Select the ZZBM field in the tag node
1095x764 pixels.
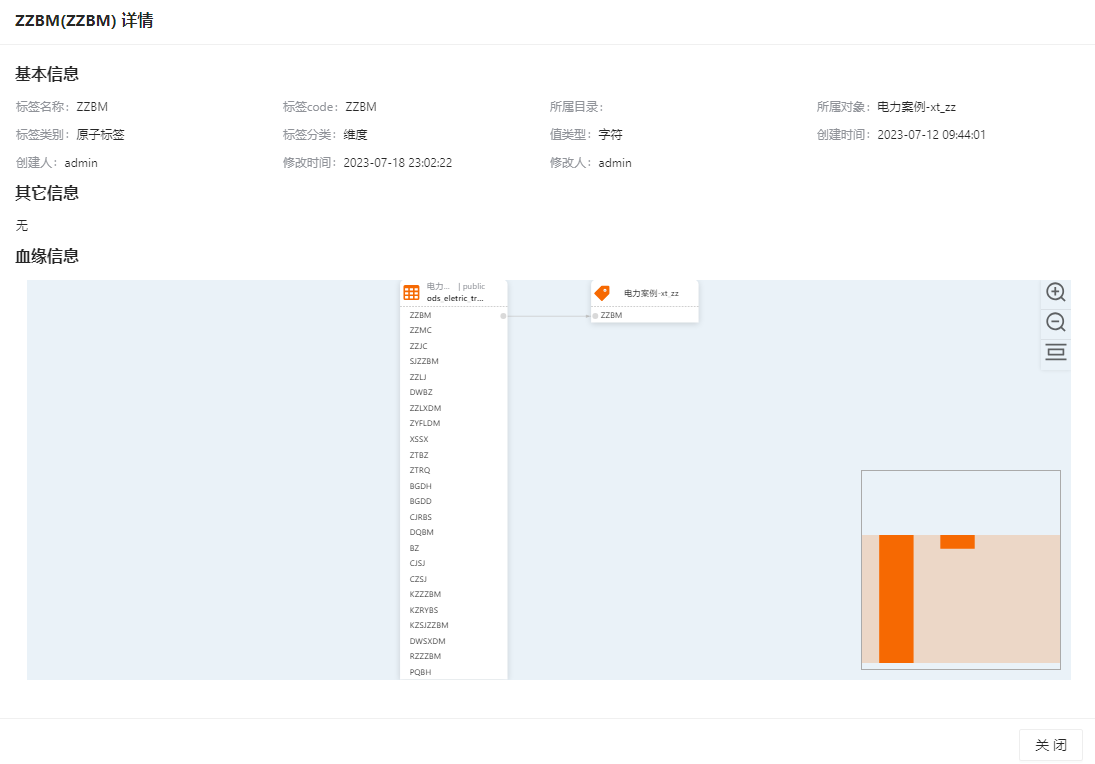(611, 315)
